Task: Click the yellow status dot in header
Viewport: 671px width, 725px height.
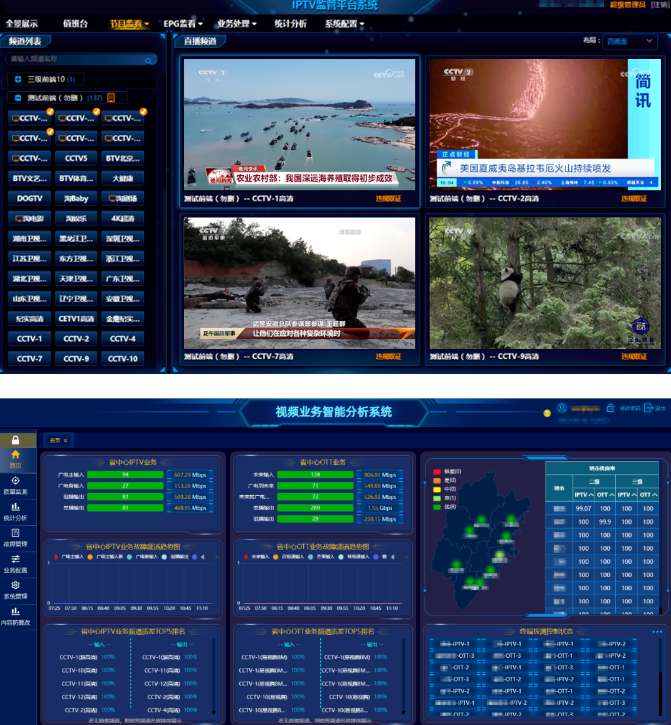Action: pos(547,413)
